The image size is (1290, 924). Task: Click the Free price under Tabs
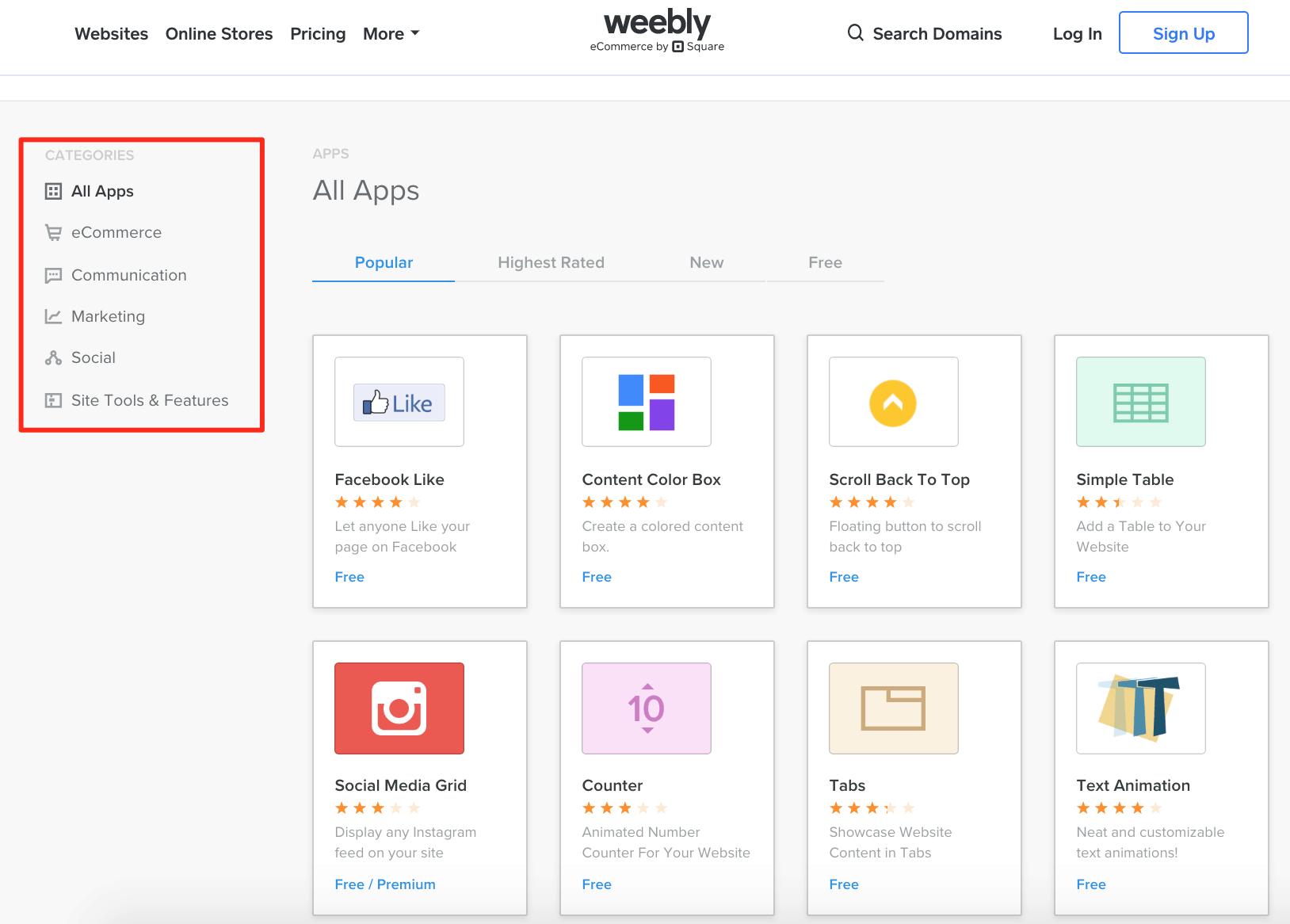844,884
